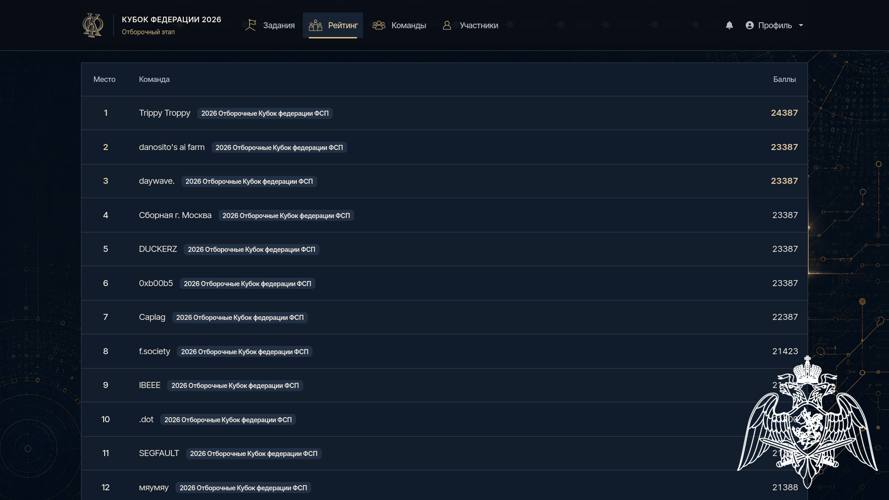Click the bracket badge beside .dot
This screenshot has height=500, width=889.
tap(228, 420)
